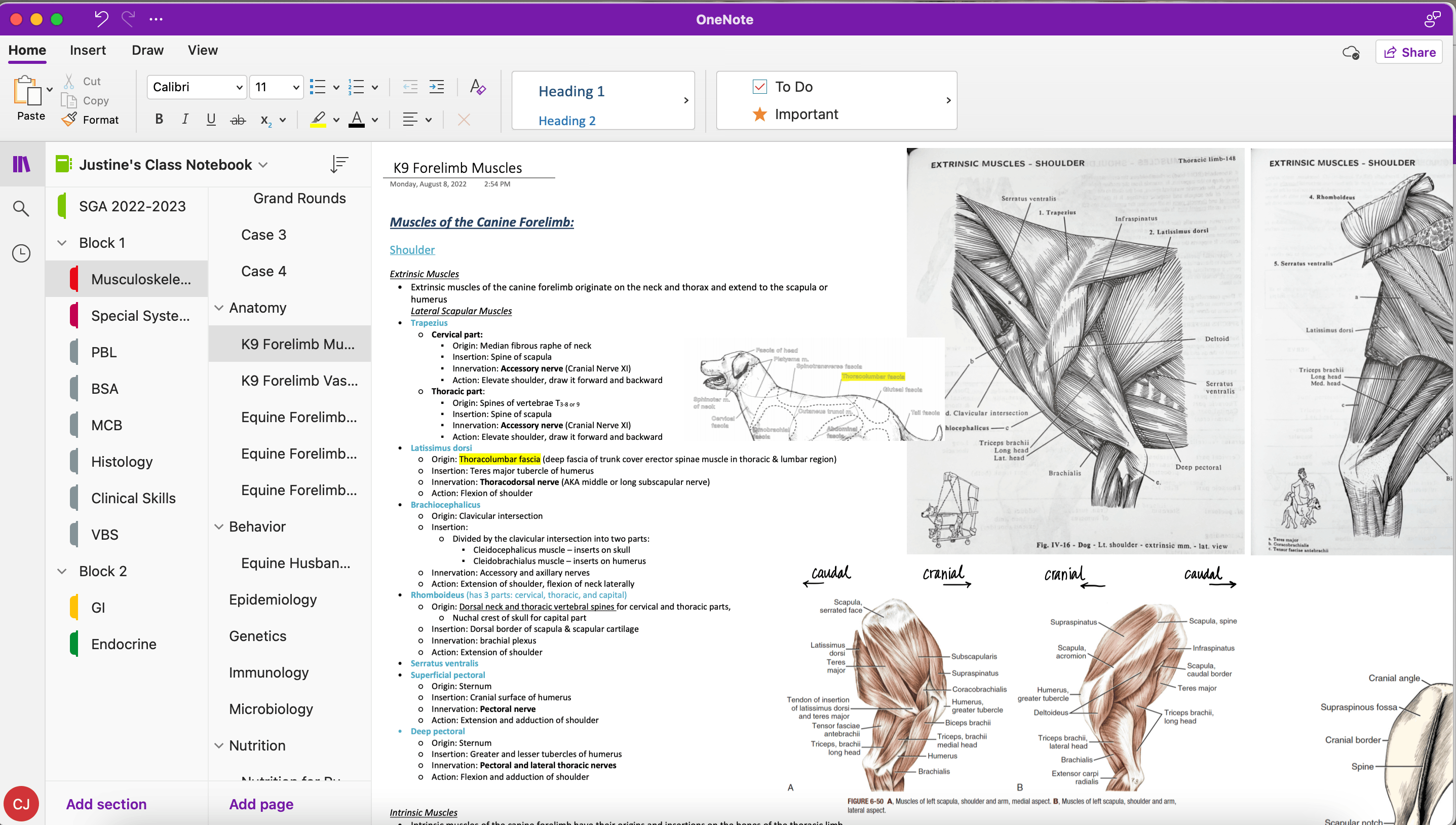Increase indent of paragraph
Image resolution: width=1456 pixels, height=825 pixels.
point(437,87)
